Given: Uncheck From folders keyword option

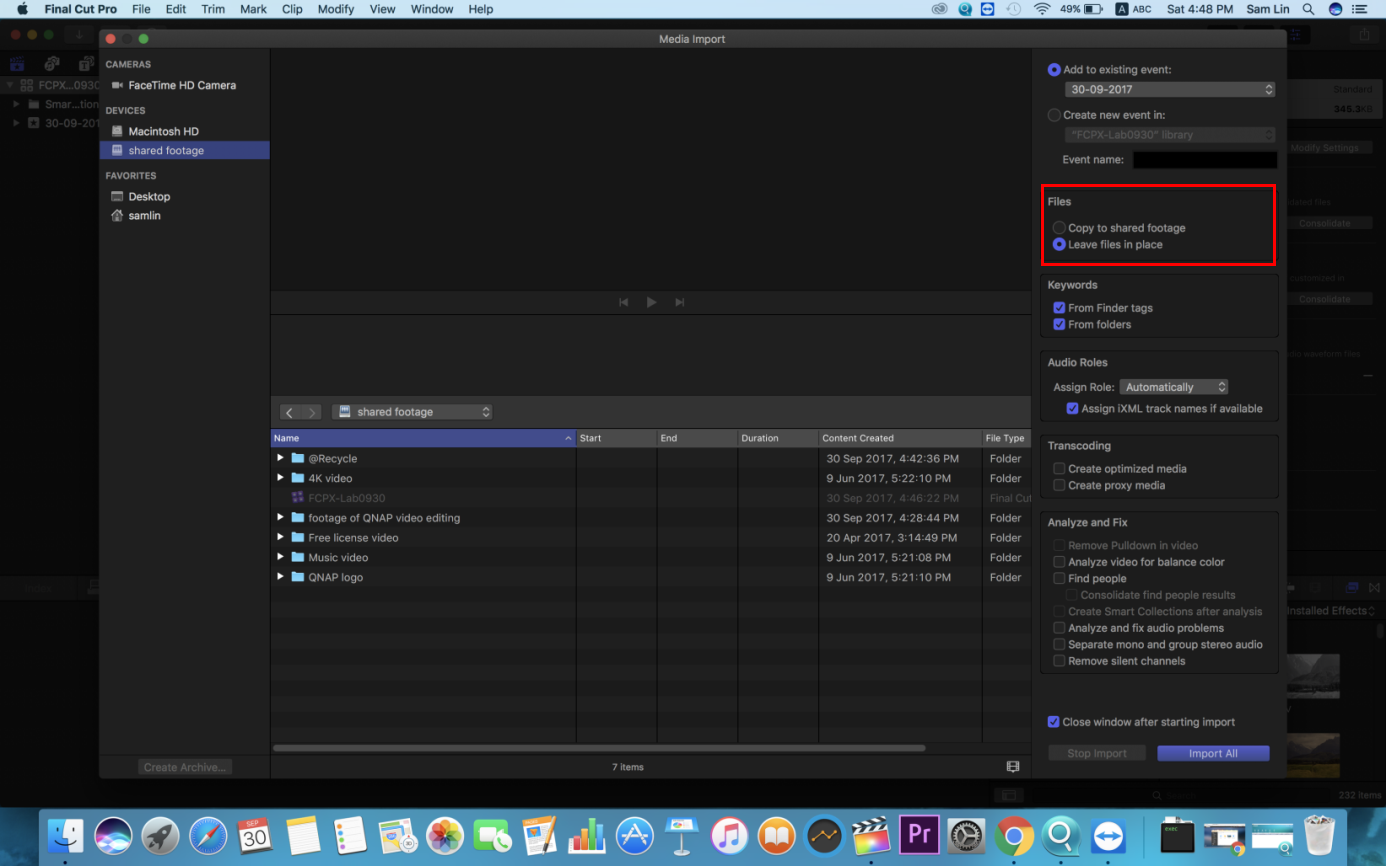Looking at the screenshot, I should coord(1059,324).
